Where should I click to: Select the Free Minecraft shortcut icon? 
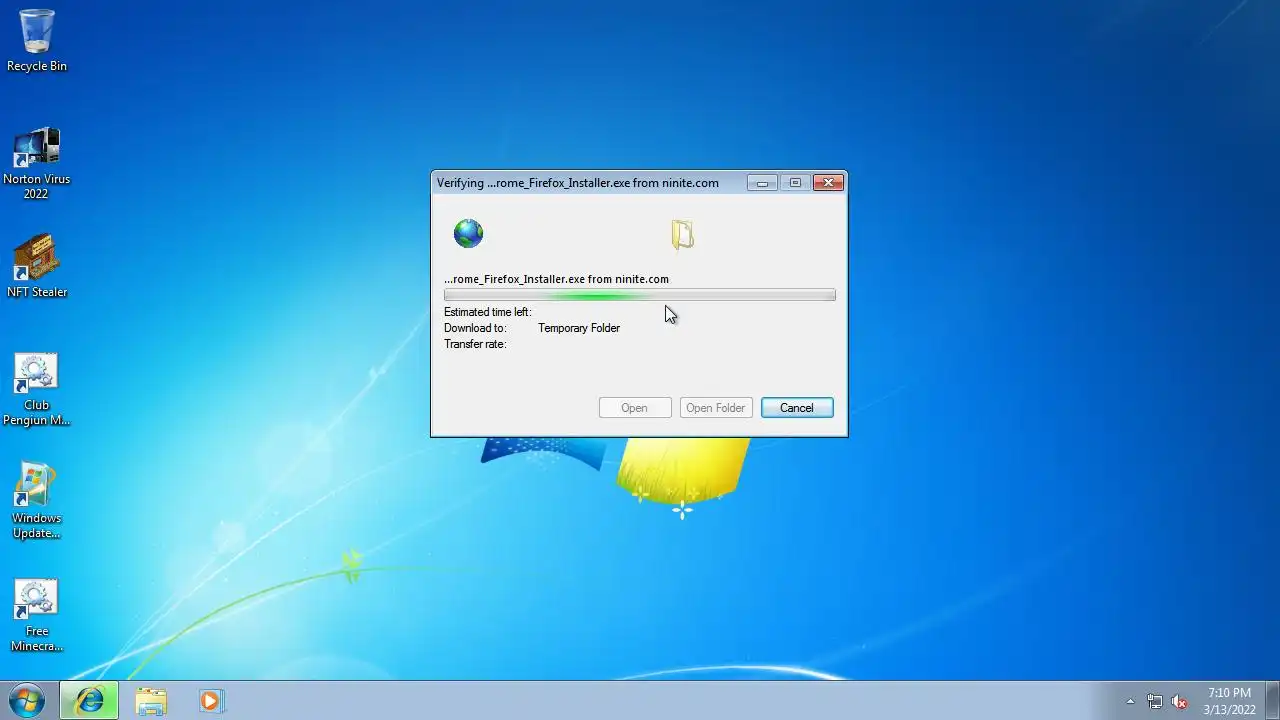[37, 615]
